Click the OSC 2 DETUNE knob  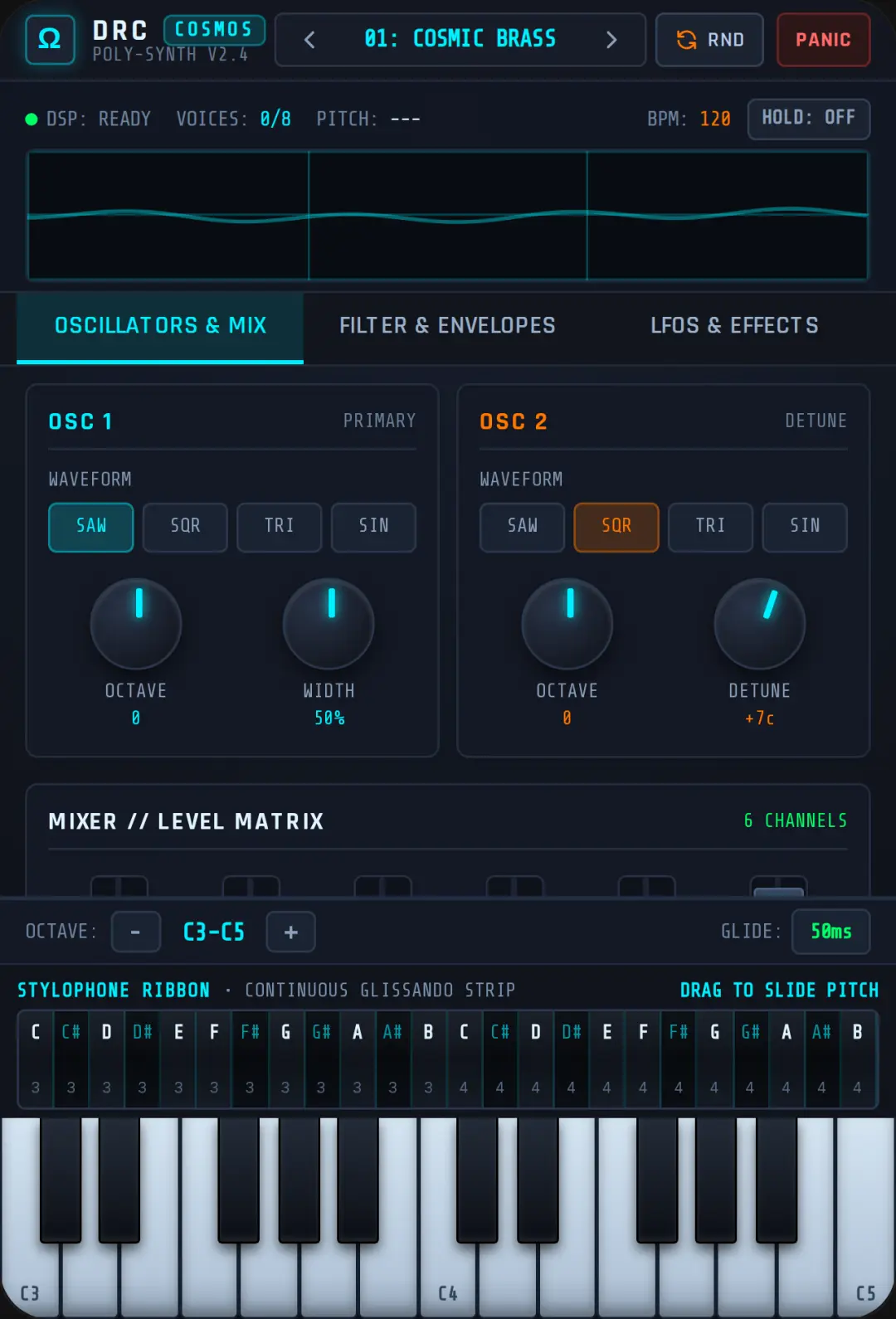760,624
